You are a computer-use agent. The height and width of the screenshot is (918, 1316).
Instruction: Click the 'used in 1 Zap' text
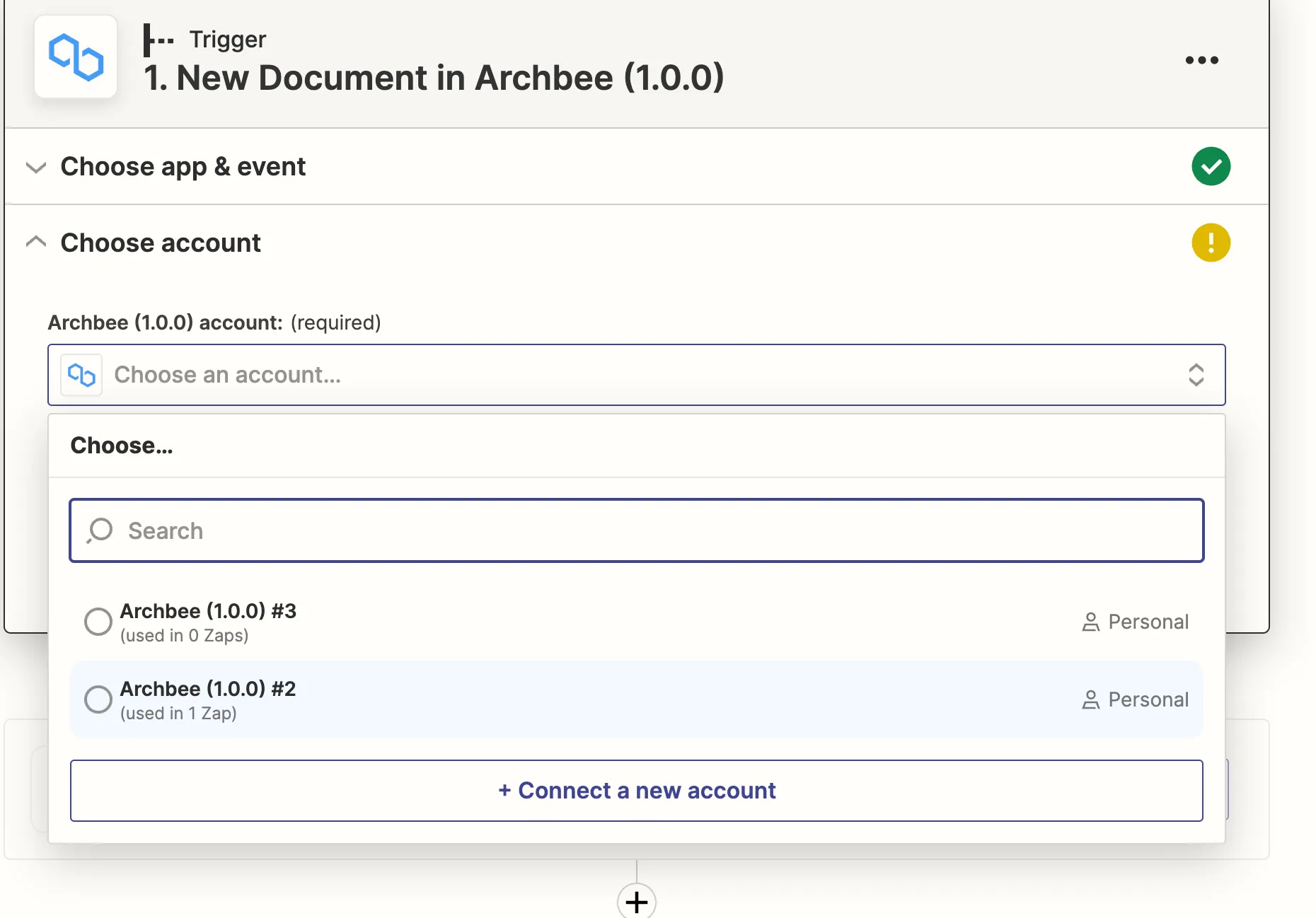click(x=178, y=713)
